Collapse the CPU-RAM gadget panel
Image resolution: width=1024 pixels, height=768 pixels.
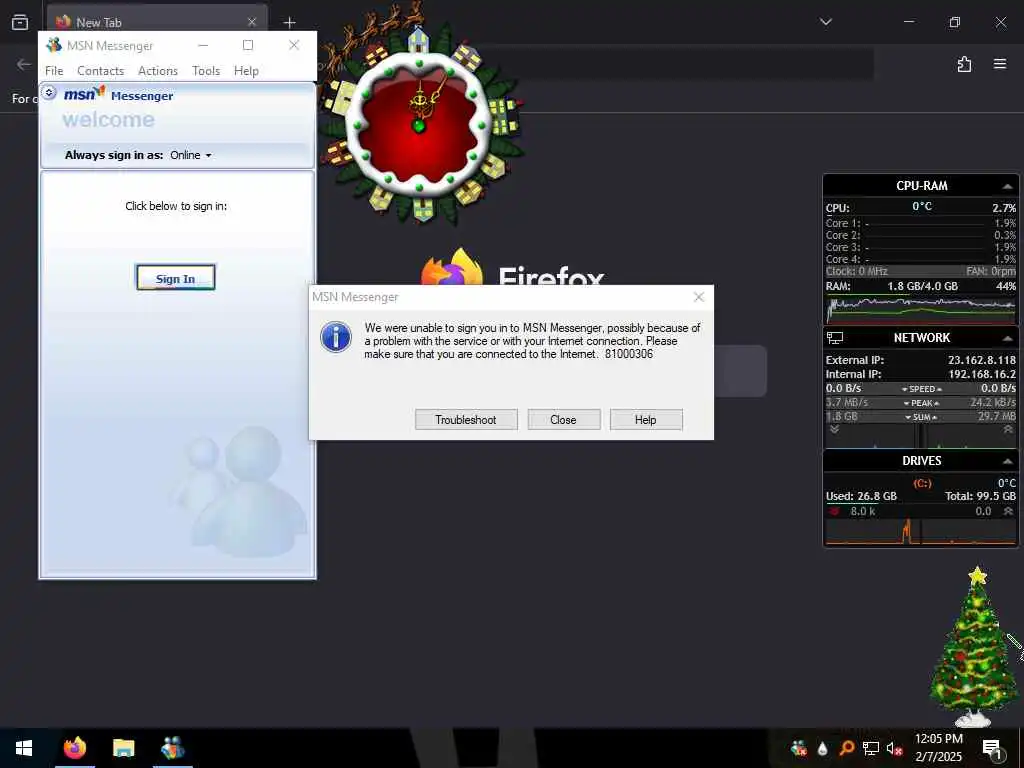coord(1007,186)
